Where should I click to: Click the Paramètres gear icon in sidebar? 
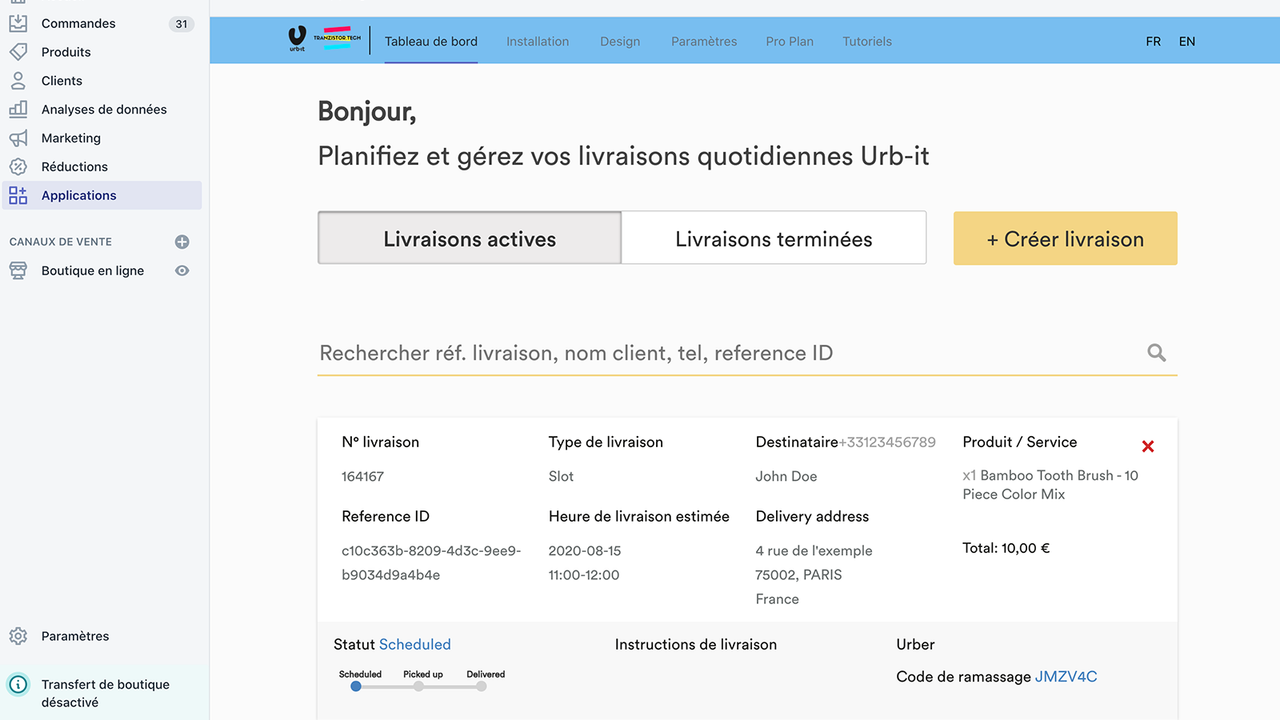click(18, 636)
